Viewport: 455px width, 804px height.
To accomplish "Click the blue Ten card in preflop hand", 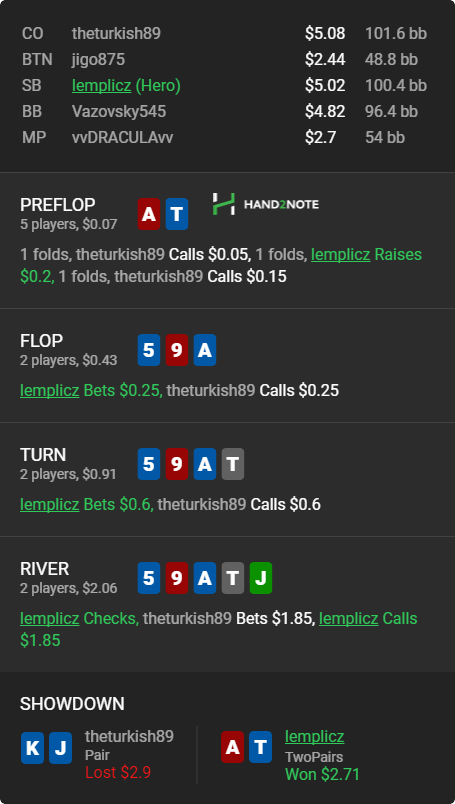I will (x=177, y=214).
